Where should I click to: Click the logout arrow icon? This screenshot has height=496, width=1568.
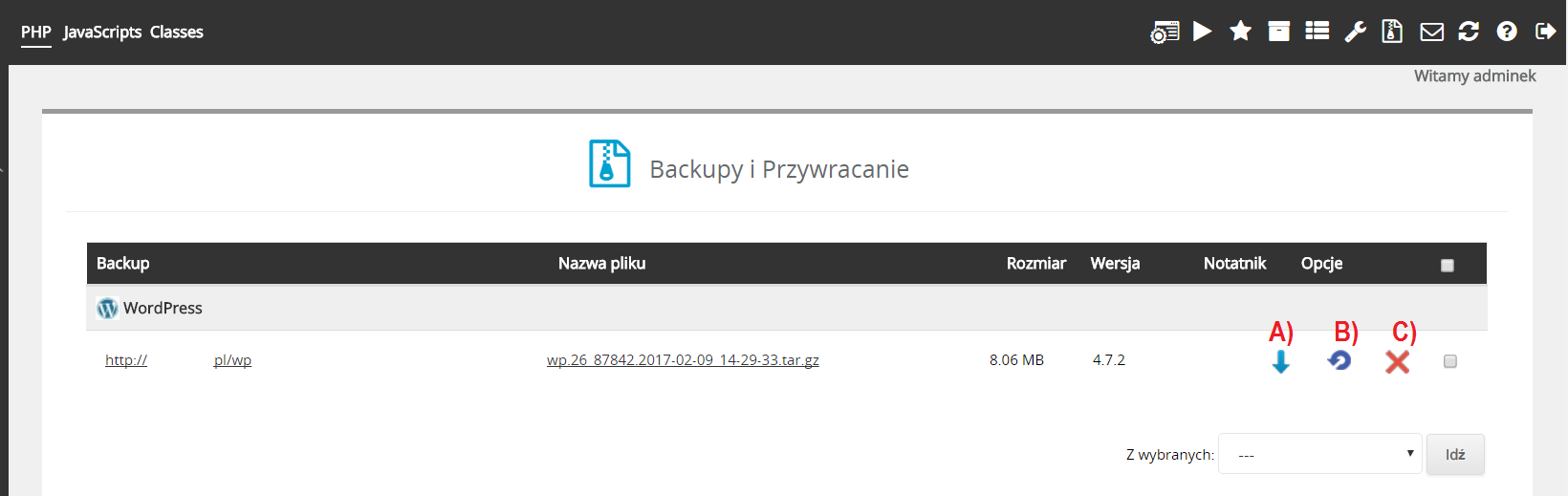(1545, 32)
